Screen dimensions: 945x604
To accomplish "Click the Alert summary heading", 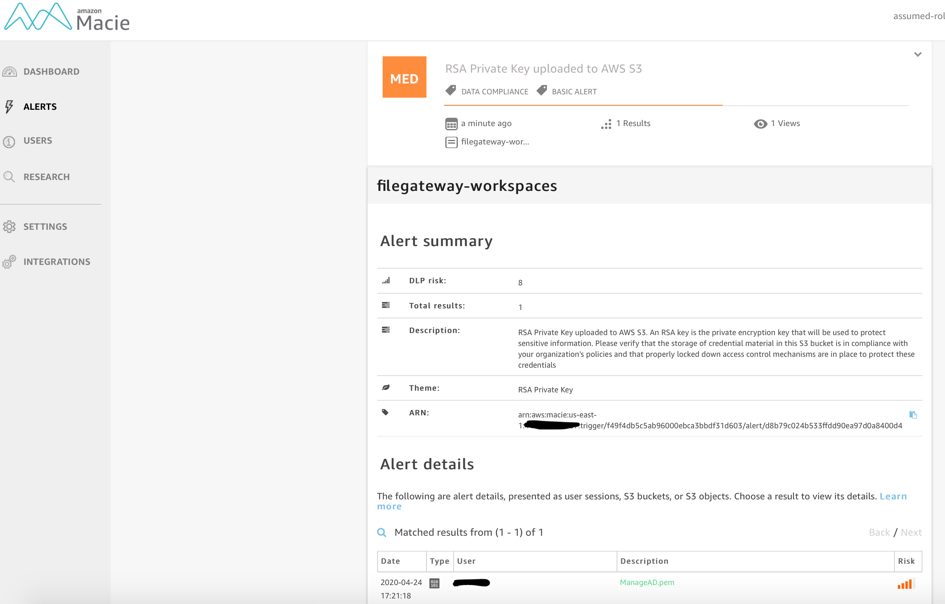I will [436, 241].
